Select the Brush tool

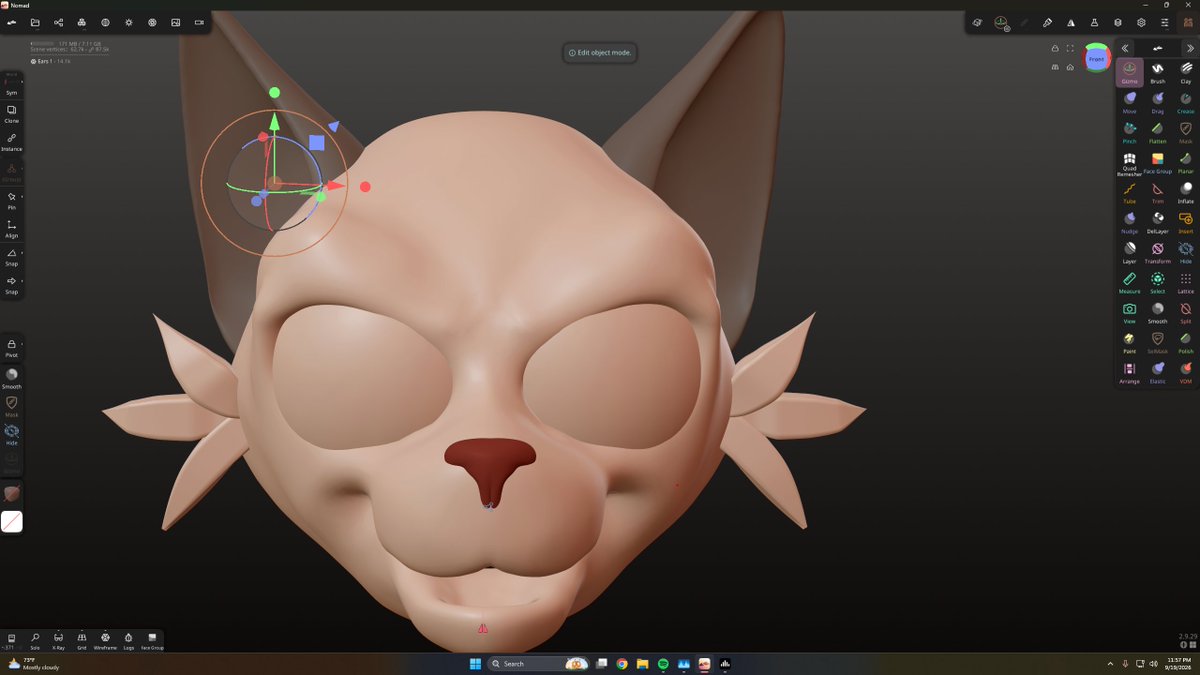(x=1157, y=72)
